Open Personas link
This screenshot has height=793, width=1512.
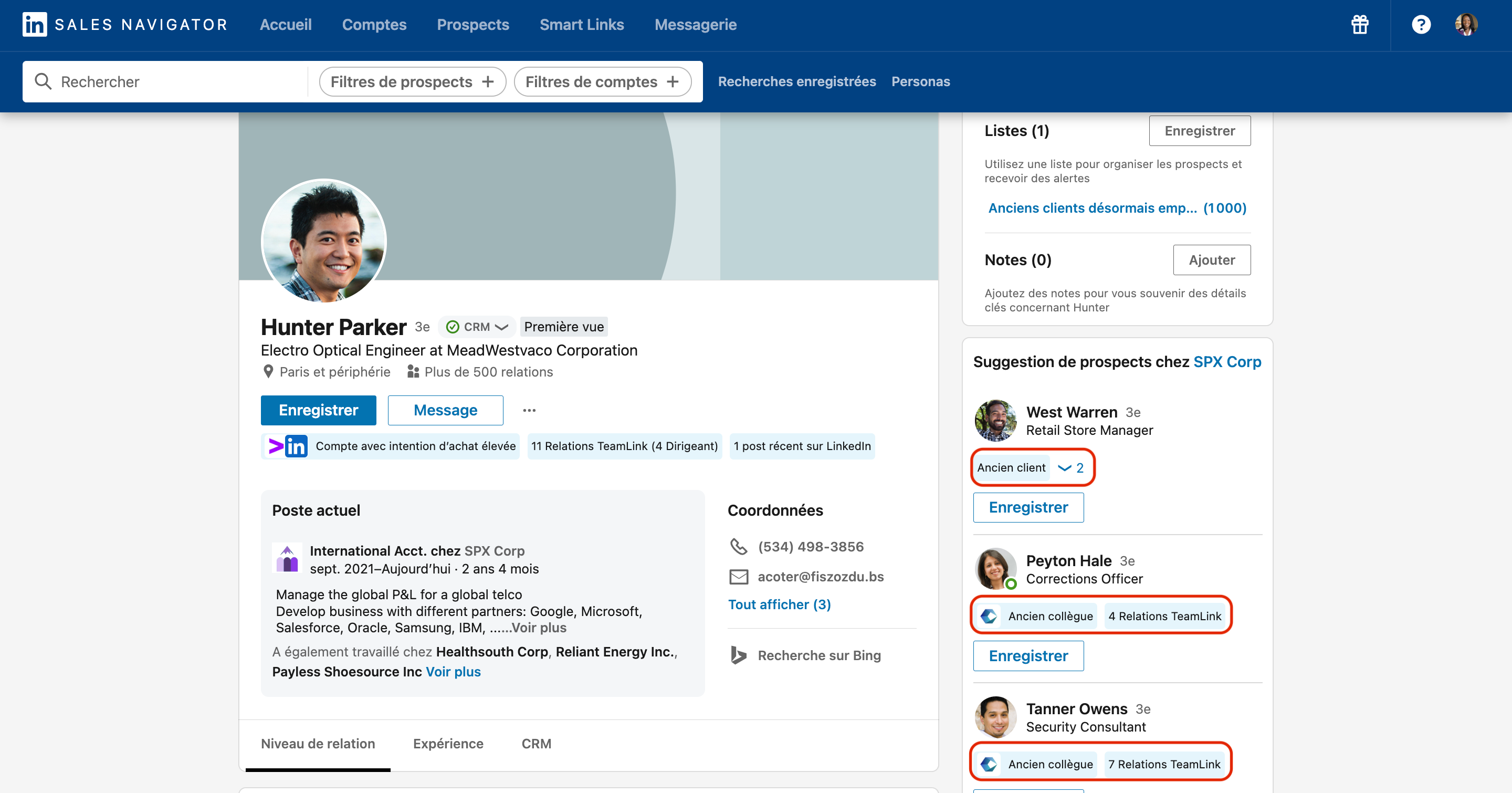click(x=920, y=81)
